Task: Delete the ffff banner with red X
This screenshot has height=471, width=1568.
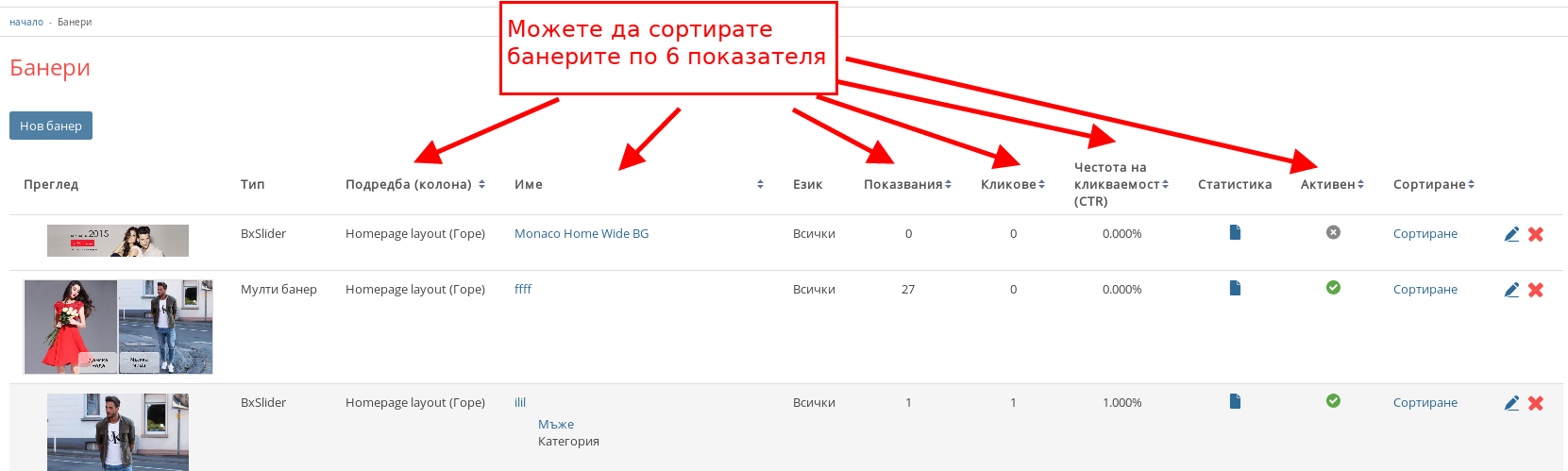Action: pos(1536,290)
